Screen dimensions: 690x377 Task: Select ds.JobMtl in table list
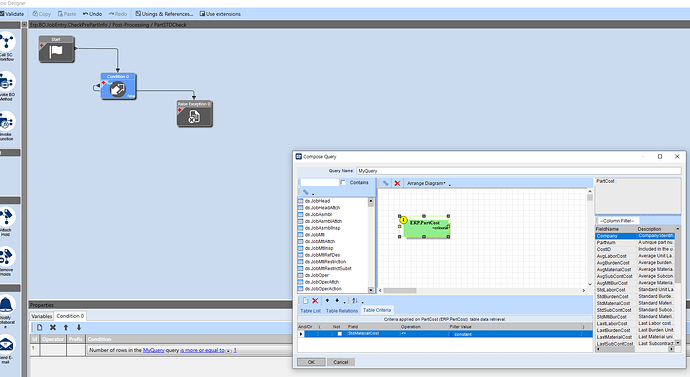315,234
